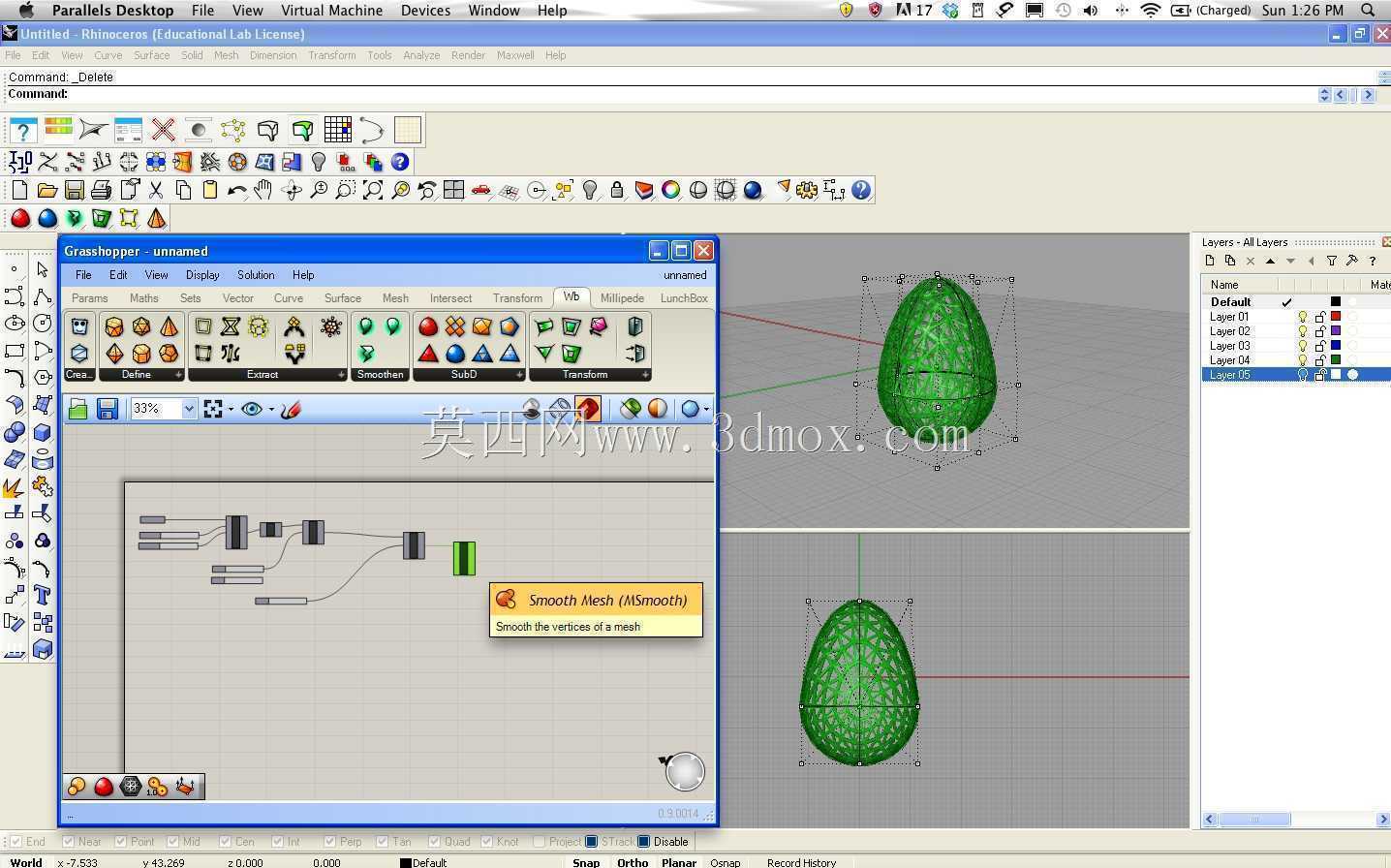
Task: Toggle the Quad osnap checkbox
Action: [x=434, y=842]
